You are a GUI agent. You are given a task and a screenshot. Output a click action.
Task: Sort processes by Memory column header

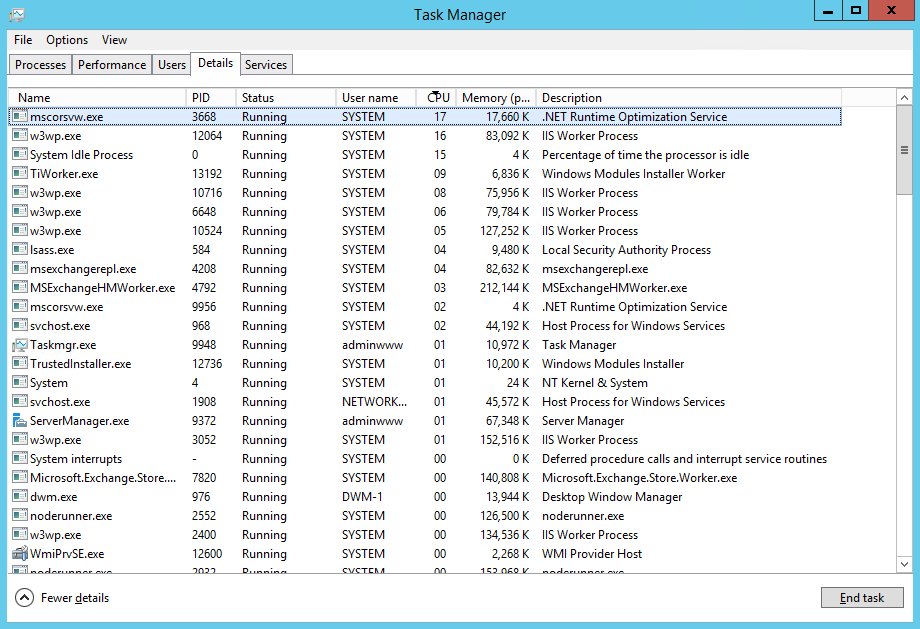(x=496, y=98)
